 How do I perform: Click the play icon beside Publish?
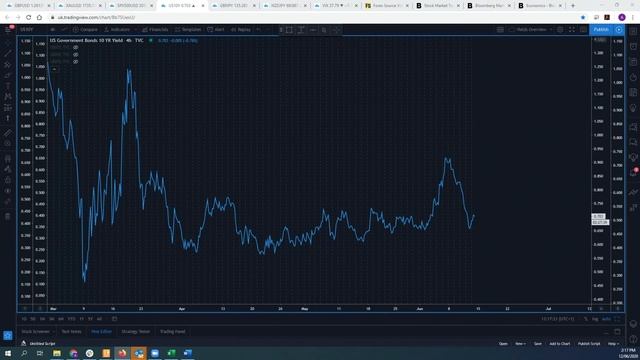[x=619, y=29]
